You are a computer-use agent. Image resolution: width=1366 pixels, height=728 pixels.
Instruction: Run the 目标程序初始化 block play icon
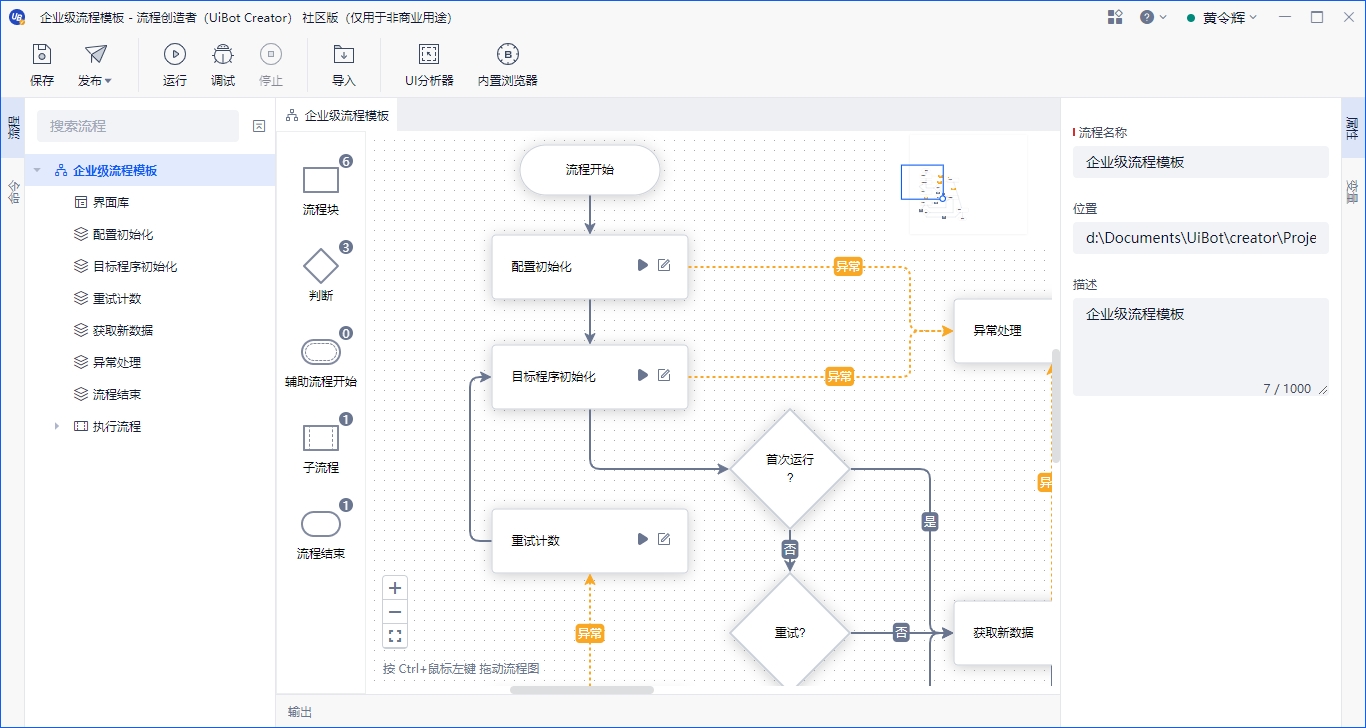pyautogui.click(x=643, y=375)
